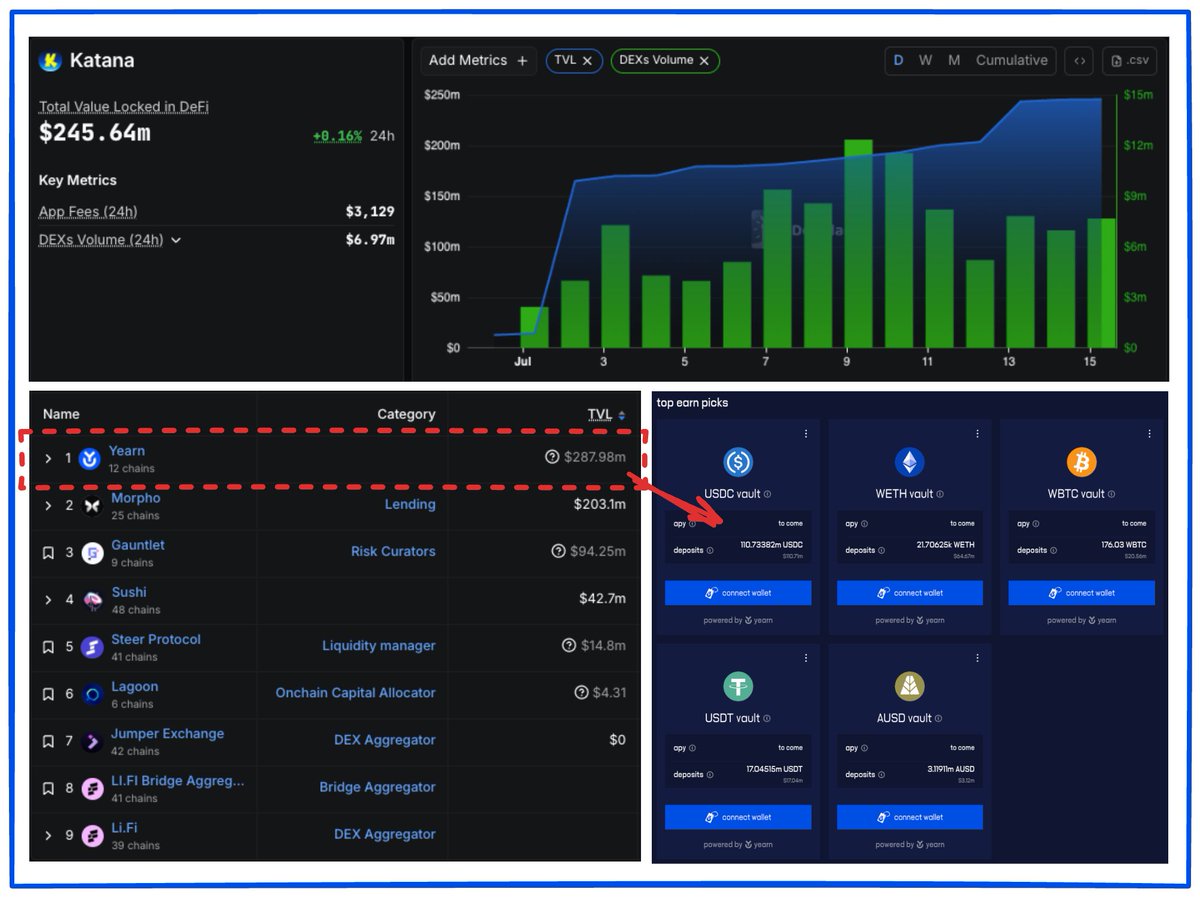The image size is (1200, 898).
Task: Connect wallet in the USDC vault
Action: 738,593
